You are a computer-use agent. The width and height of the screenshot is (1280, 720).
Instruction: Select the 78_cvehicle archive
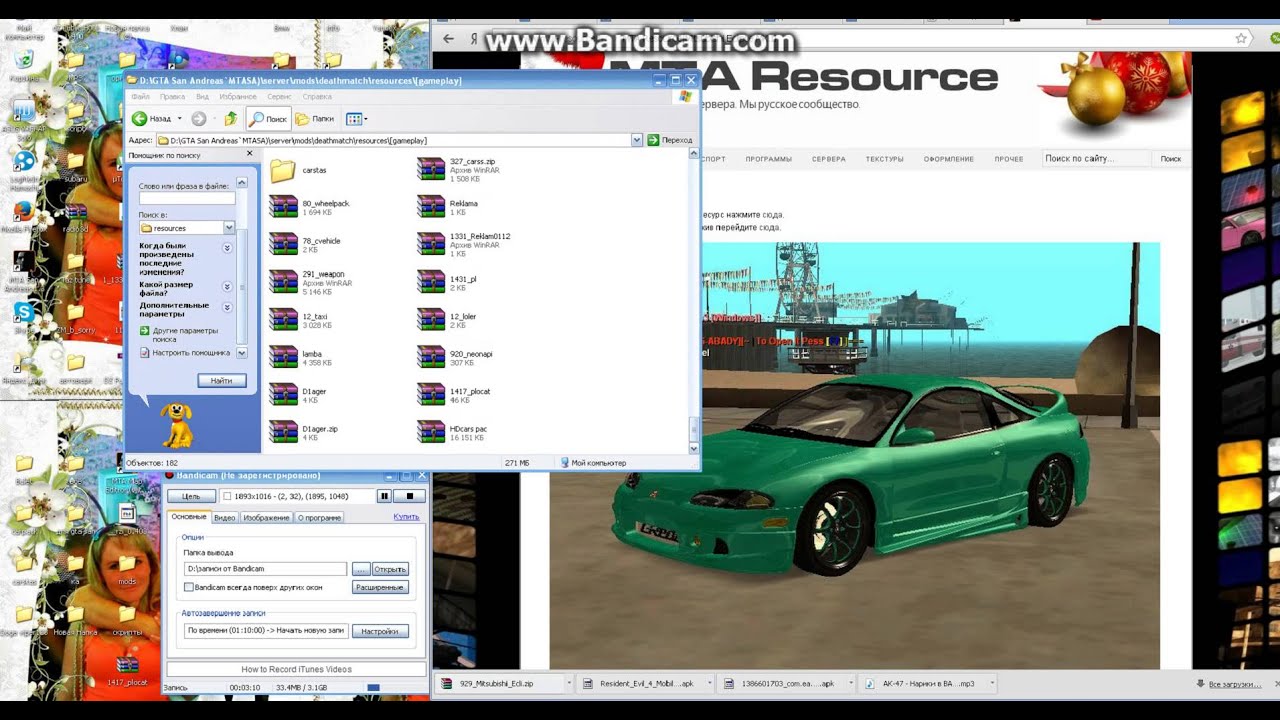[x=306, y=245]
